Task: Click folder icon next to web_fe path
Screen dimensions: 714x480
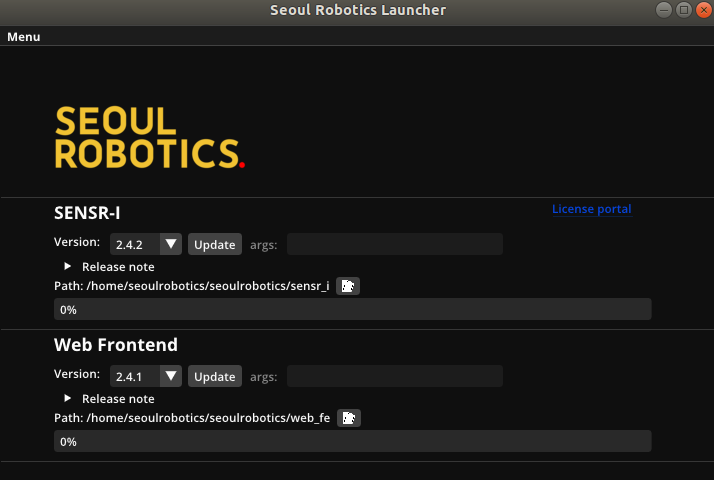Action: (x=349, y=418)
